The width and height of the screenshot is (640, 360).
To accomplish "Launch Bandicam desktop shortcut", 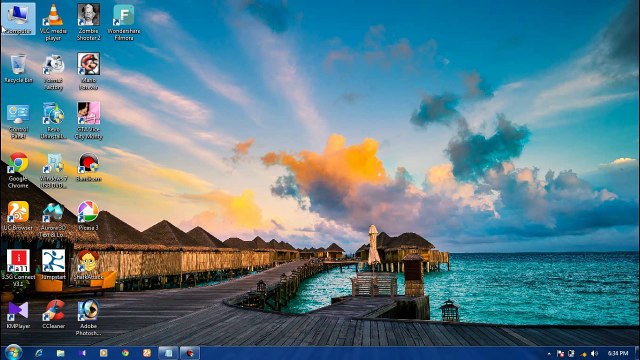I will (x=89, y=167).
